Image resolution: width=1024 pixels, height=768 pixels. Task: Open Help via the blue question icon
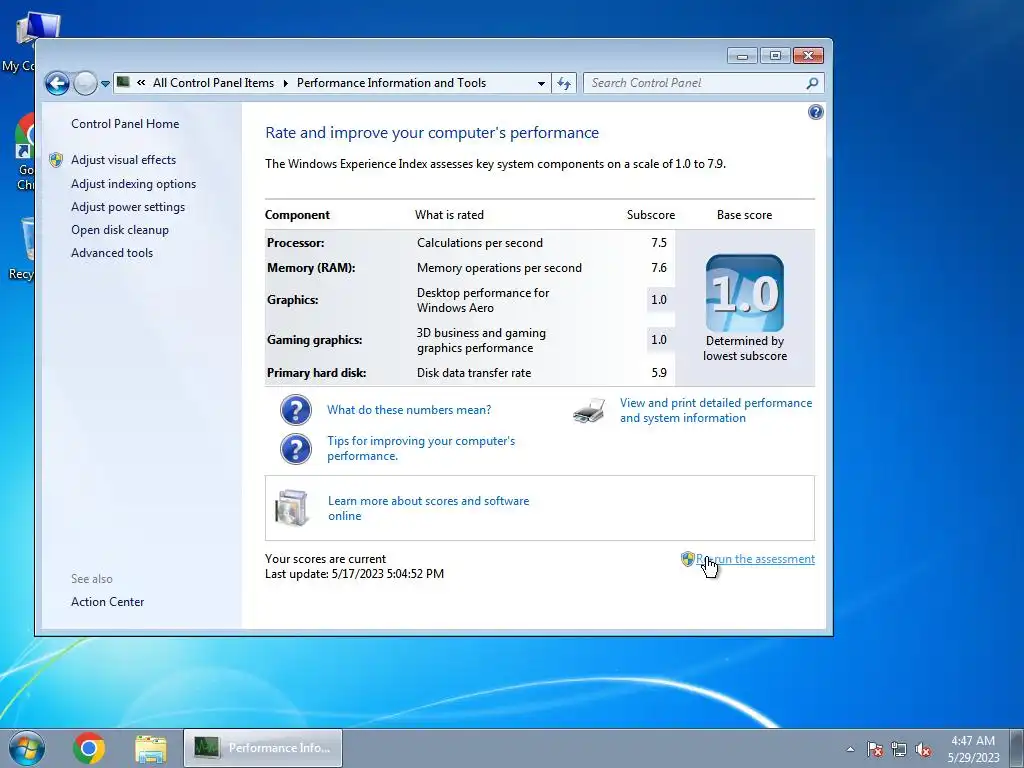816,112
